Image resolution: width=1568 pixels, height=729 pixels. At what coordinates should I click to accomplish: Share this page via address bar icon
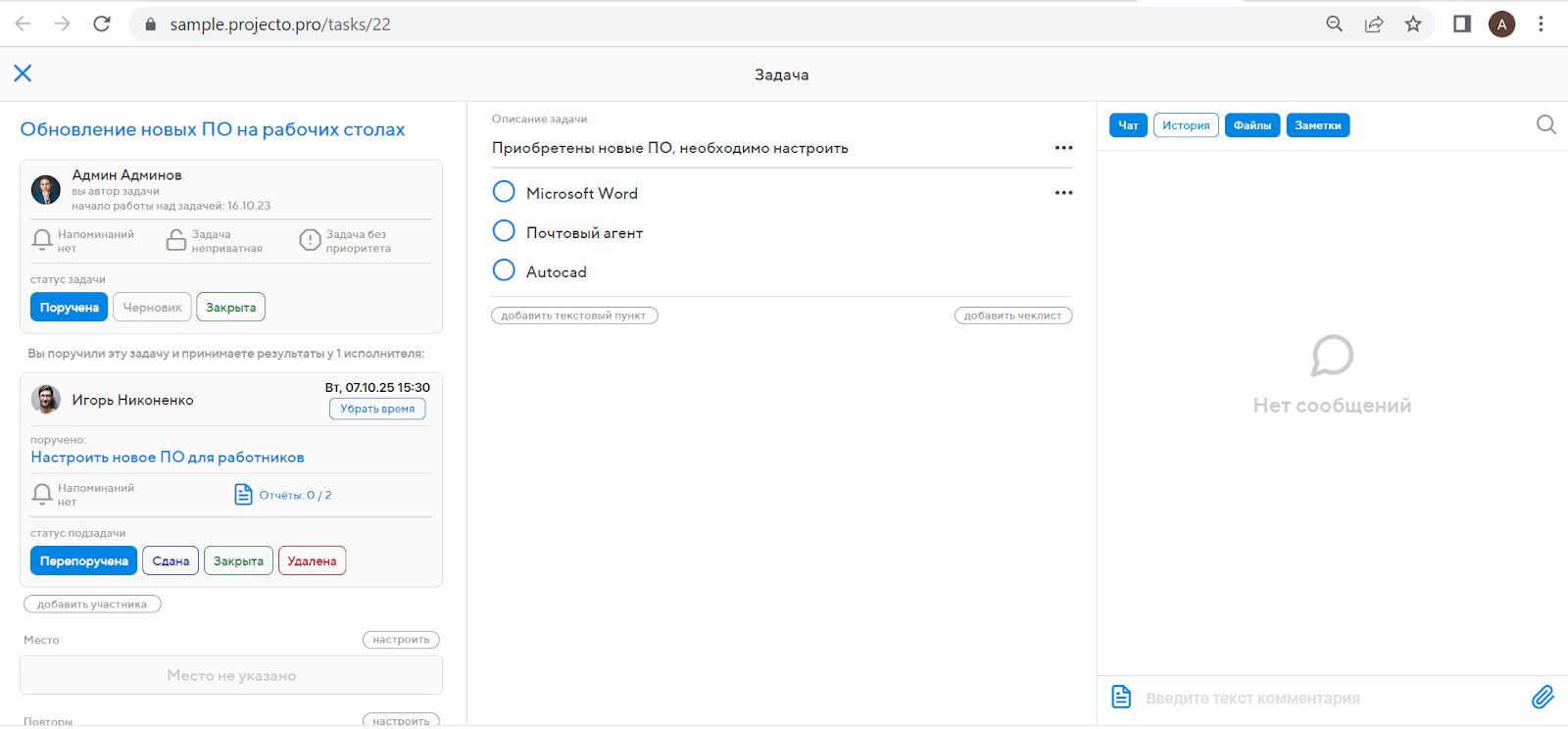click(1374, 24)
